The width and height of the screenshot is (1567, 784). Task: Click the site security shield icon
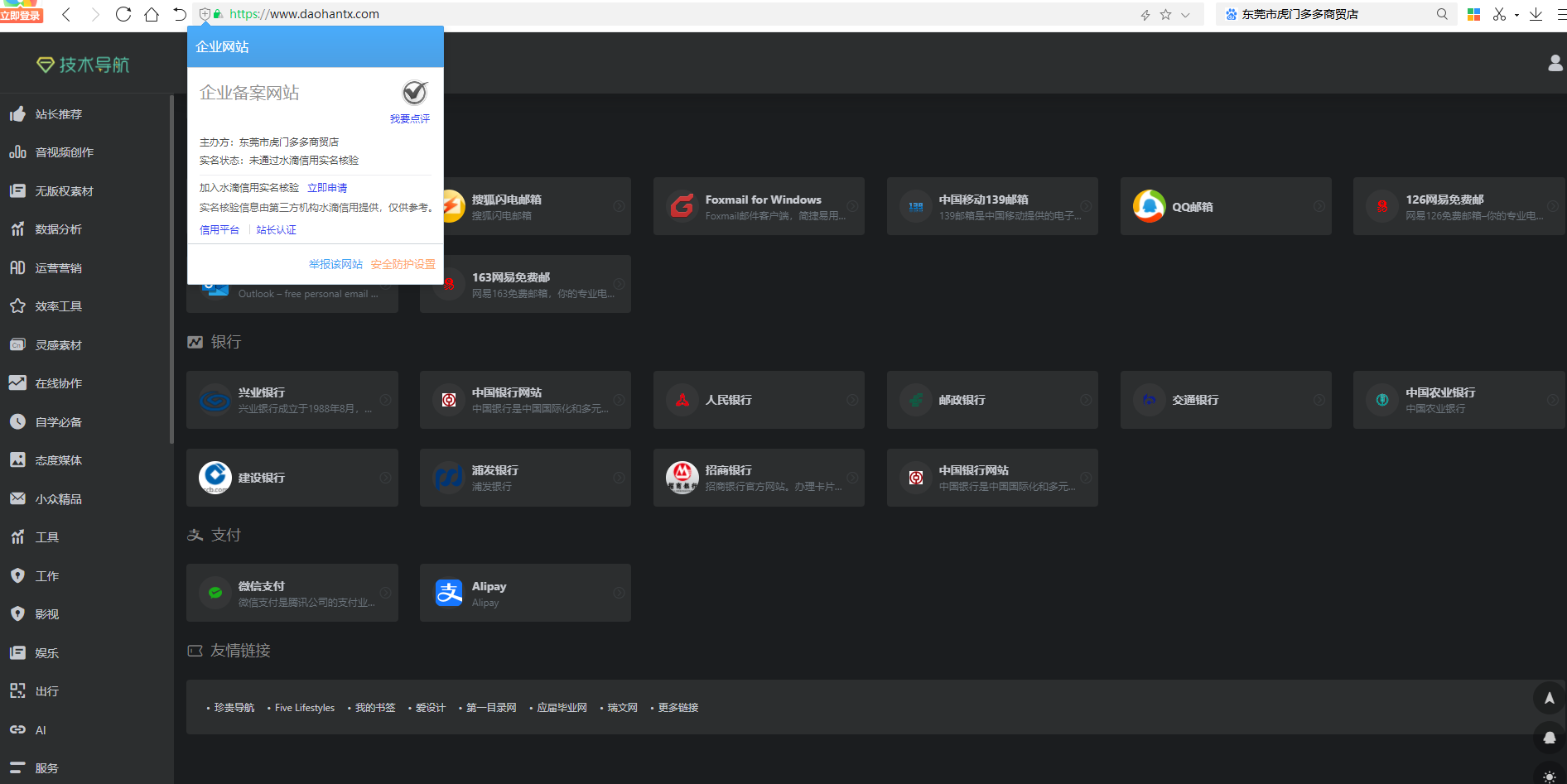tap(205, 14)
